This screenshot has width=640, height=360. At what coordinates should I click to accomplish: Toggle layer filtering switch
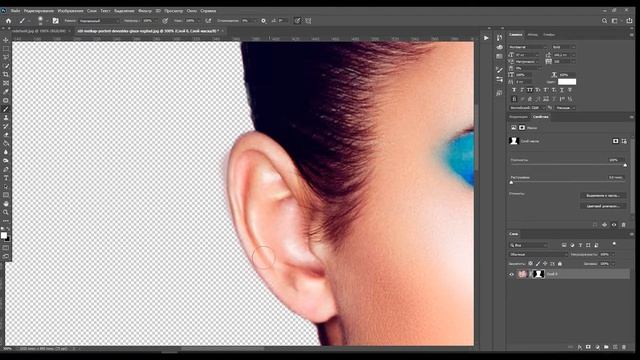tap(614, 244)
